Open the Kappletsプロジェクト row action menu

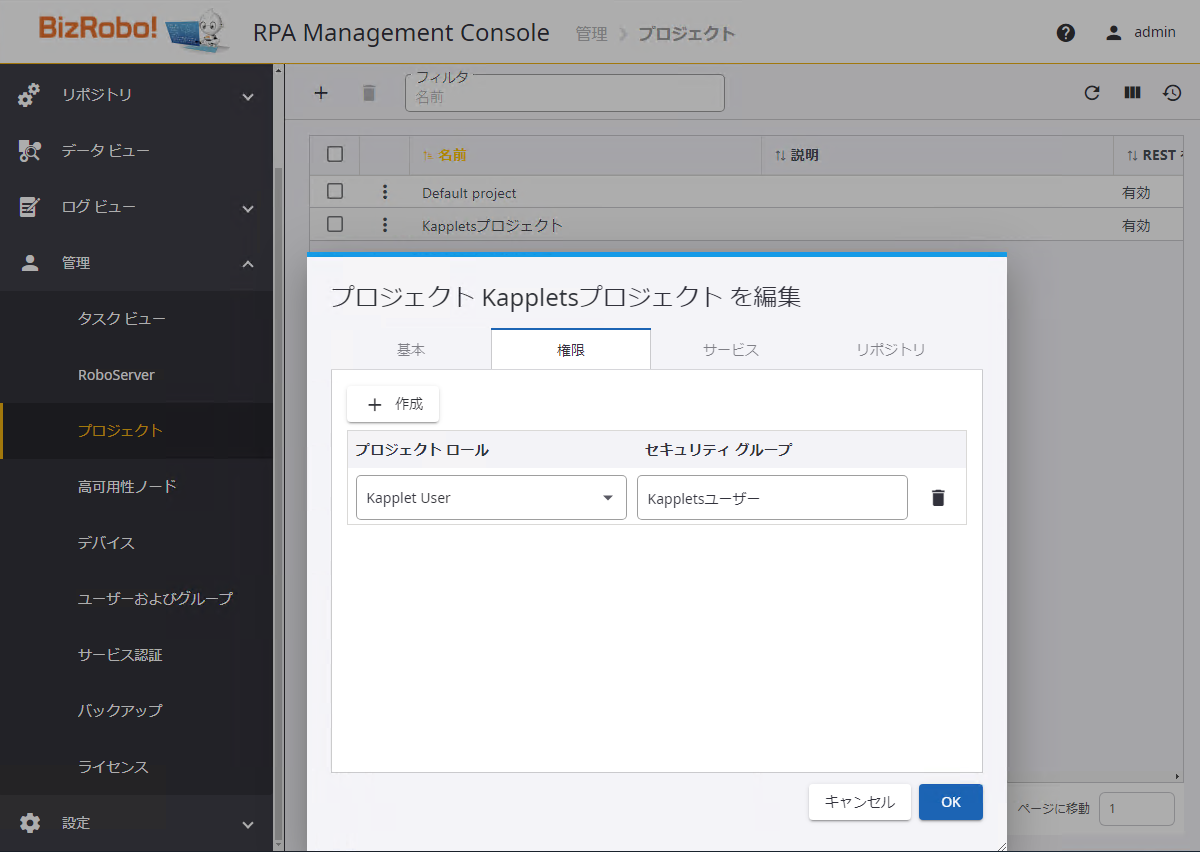click(385, 225)
